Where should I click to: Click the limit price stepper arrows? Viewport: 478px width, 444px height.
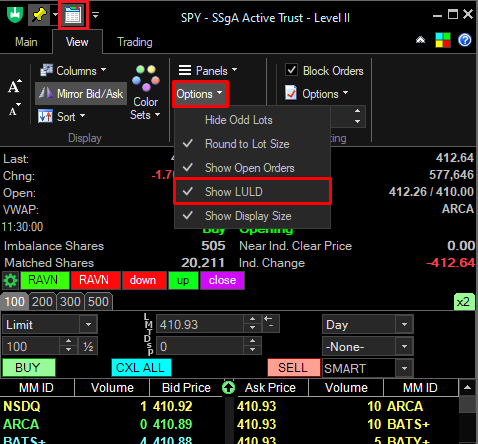pos(252,323)
